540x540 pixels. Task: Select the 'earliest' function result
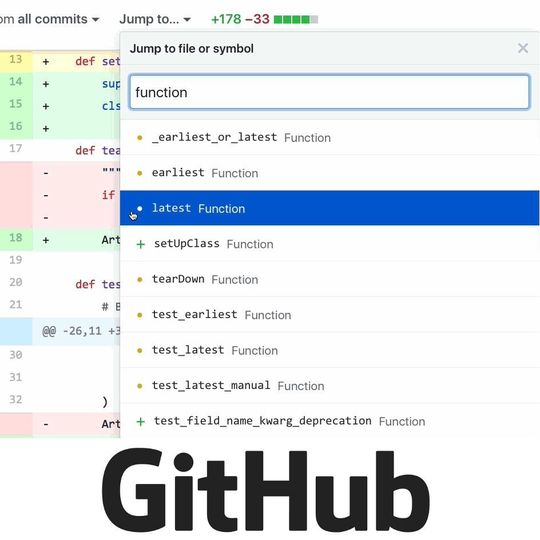[330, 173]
